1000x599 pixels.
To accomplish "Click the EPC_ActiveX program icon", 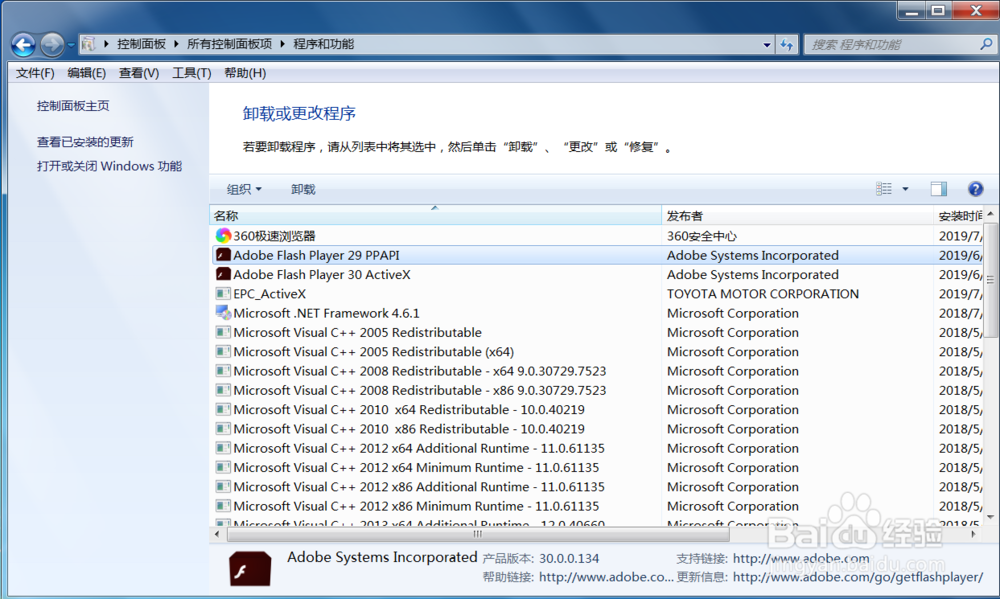I will pyautogui.click(x=222, y=293).
